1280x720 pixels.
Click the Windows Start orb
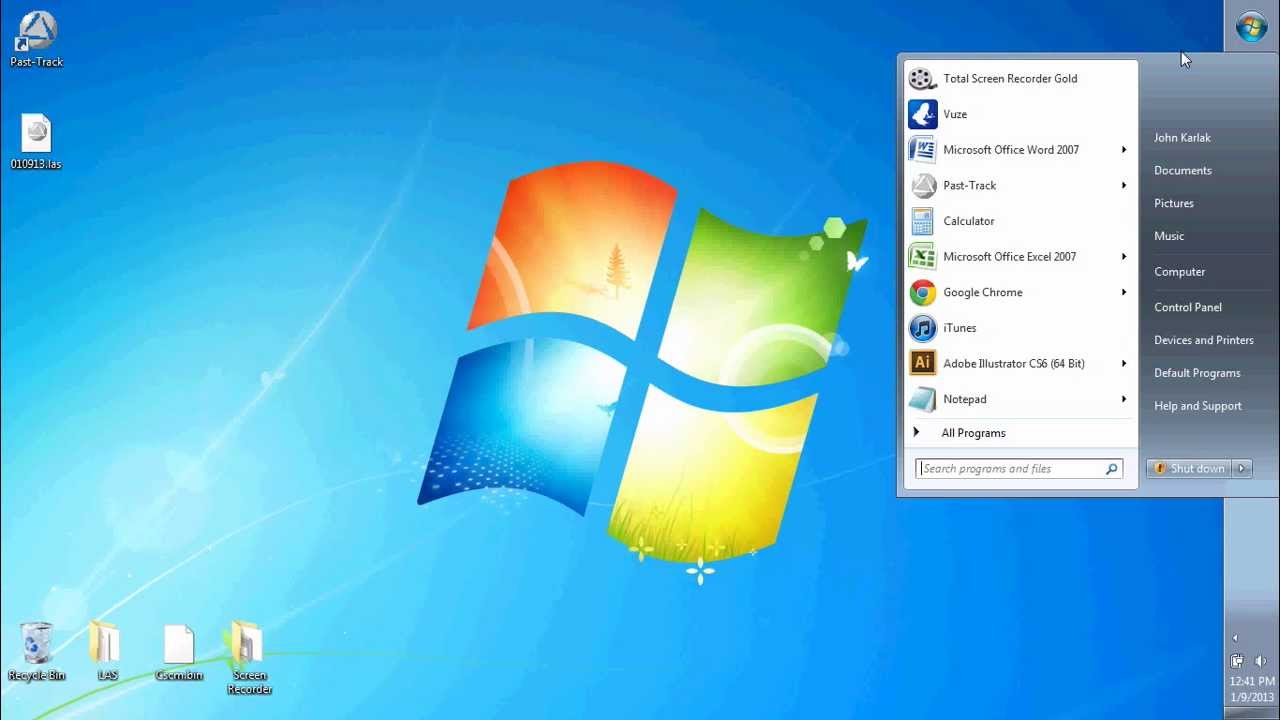point(1251,27)
